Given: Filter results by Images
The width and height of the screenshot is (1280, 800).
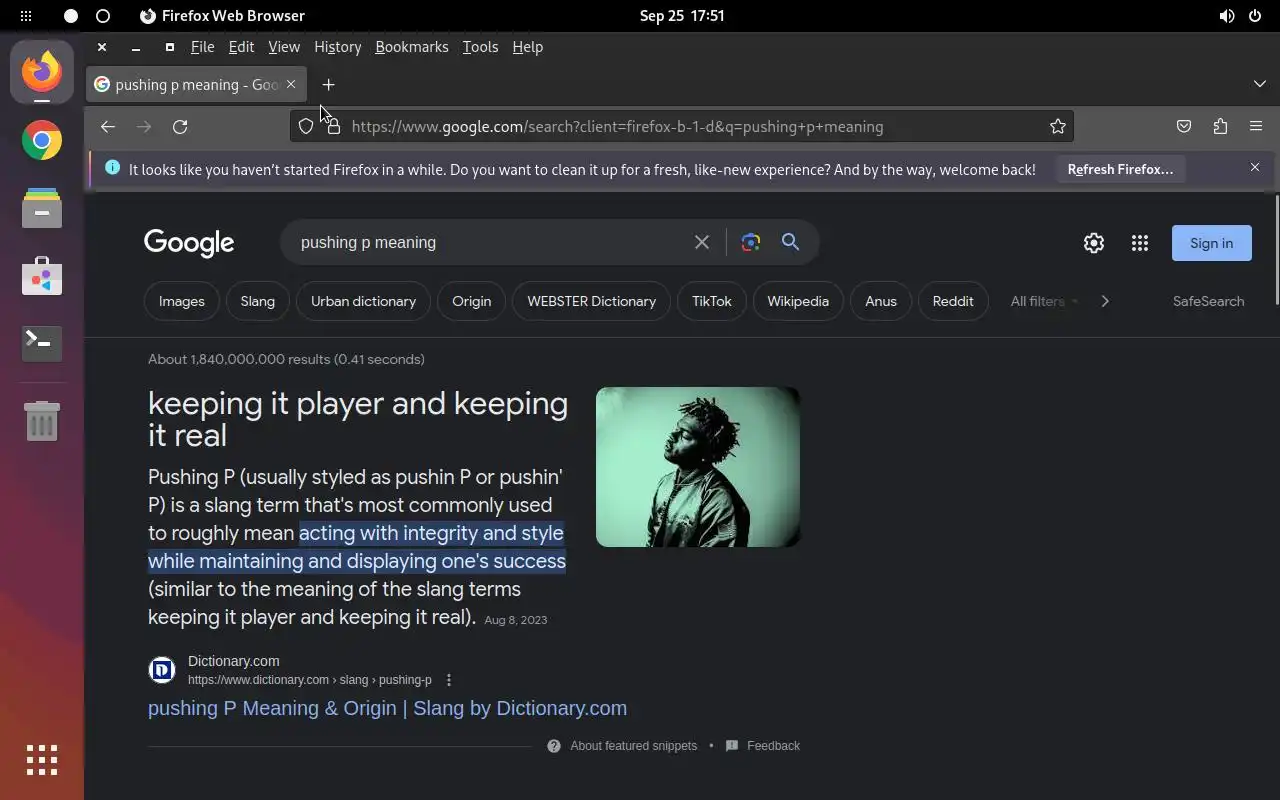Looking at the screenshot, I should 182,301.
